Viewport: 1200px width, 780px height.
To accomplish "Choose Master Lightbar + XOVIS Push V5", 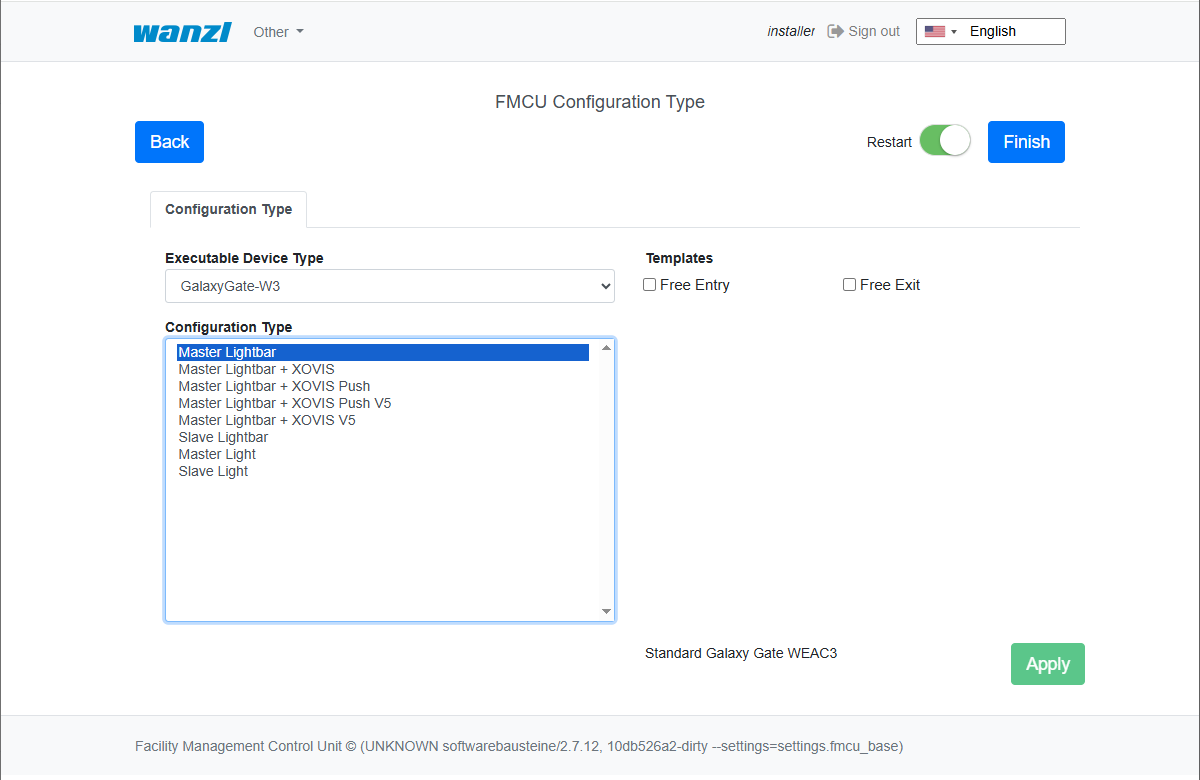I will pyautogui.click(x=285, y=403).
